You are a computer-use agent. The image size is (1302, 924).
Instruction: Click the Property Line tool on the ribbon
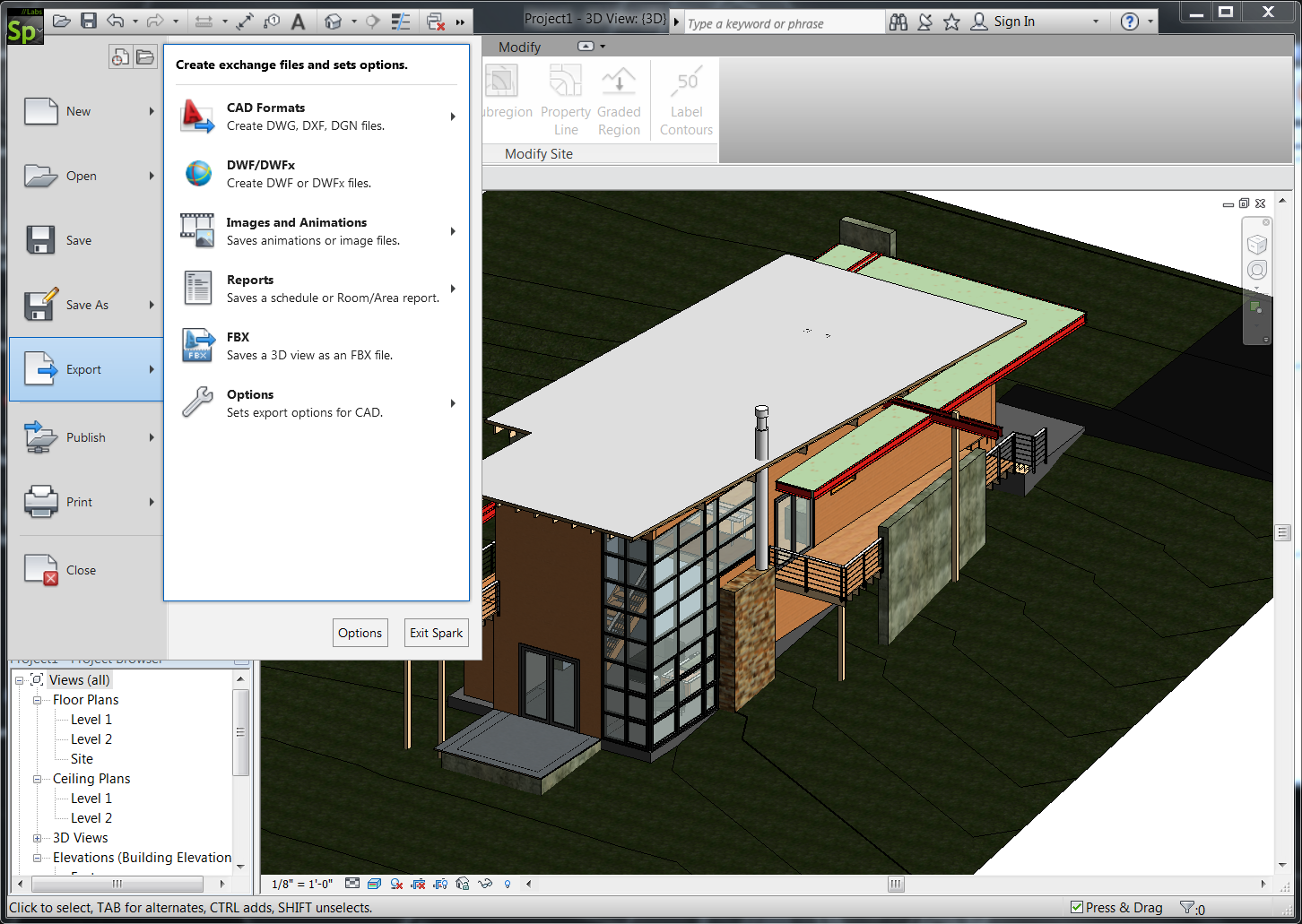point(566,99)
